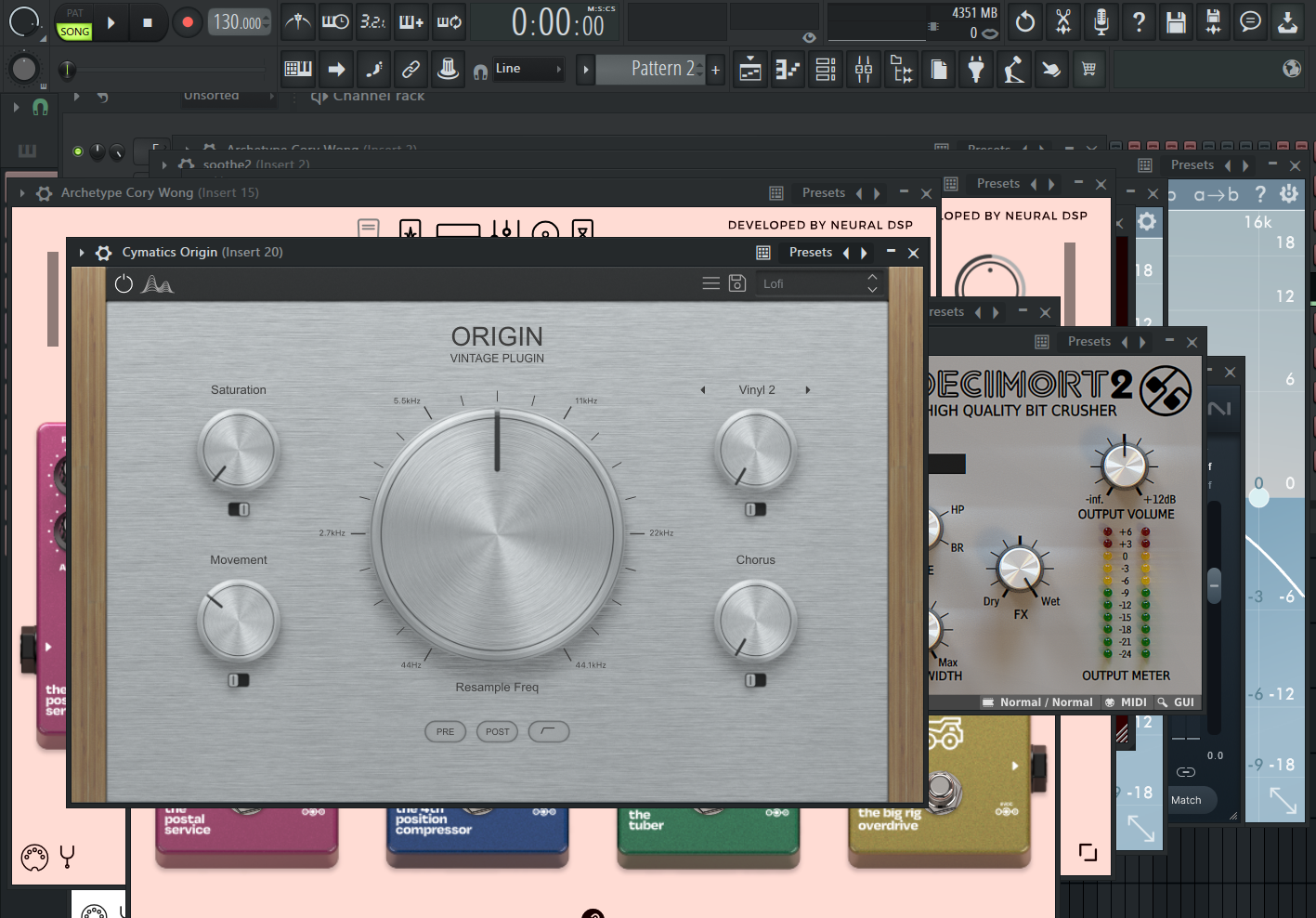Save the project with floppy icon
This screenshot has width=1316, height=918.
[1176, 21]
